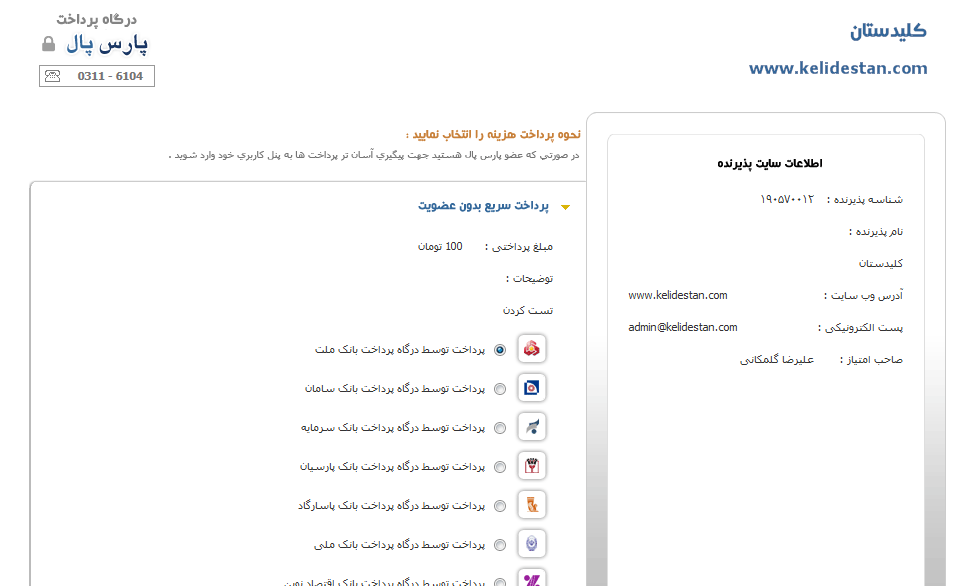Screen dimensions: 976x586
Task: Click the پرداخت توسط درگاه پرداخت بانک سامان label
Action: click(x=395, y=389)
